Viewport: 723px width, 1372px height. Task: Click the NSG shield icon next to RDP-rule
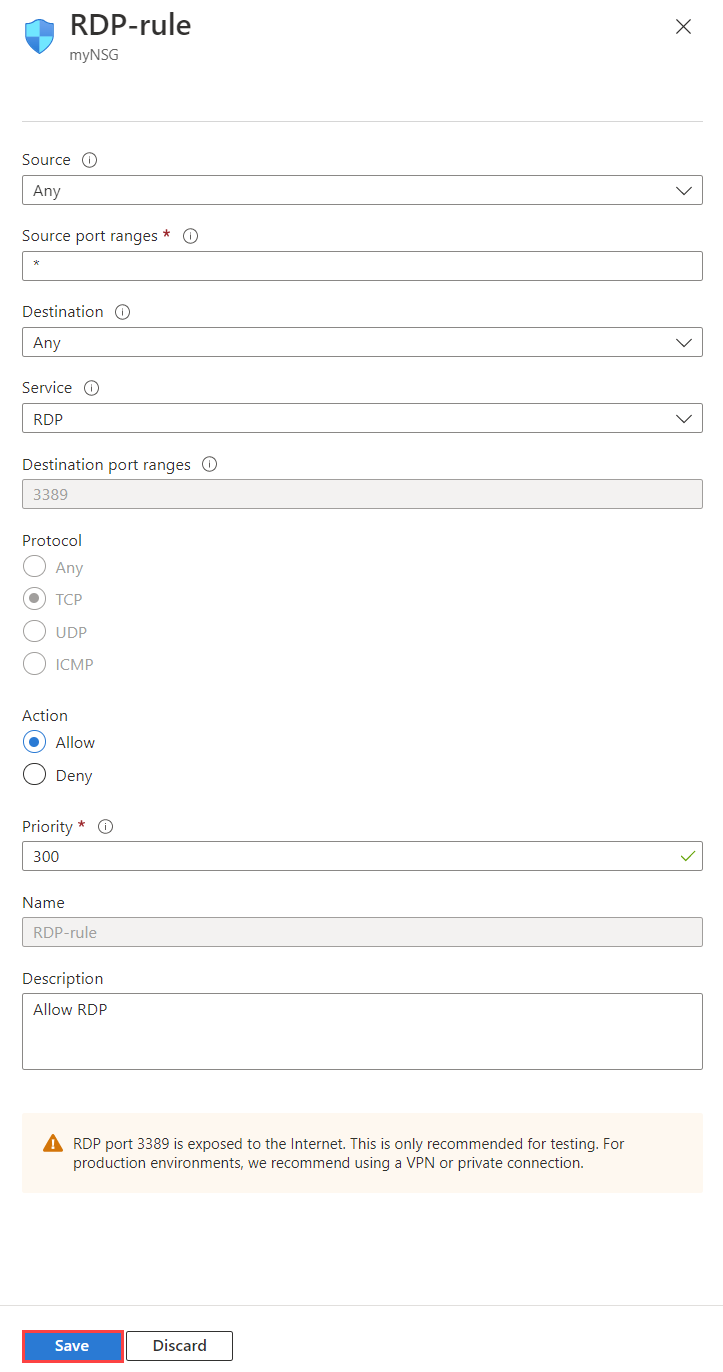point(38,35)
